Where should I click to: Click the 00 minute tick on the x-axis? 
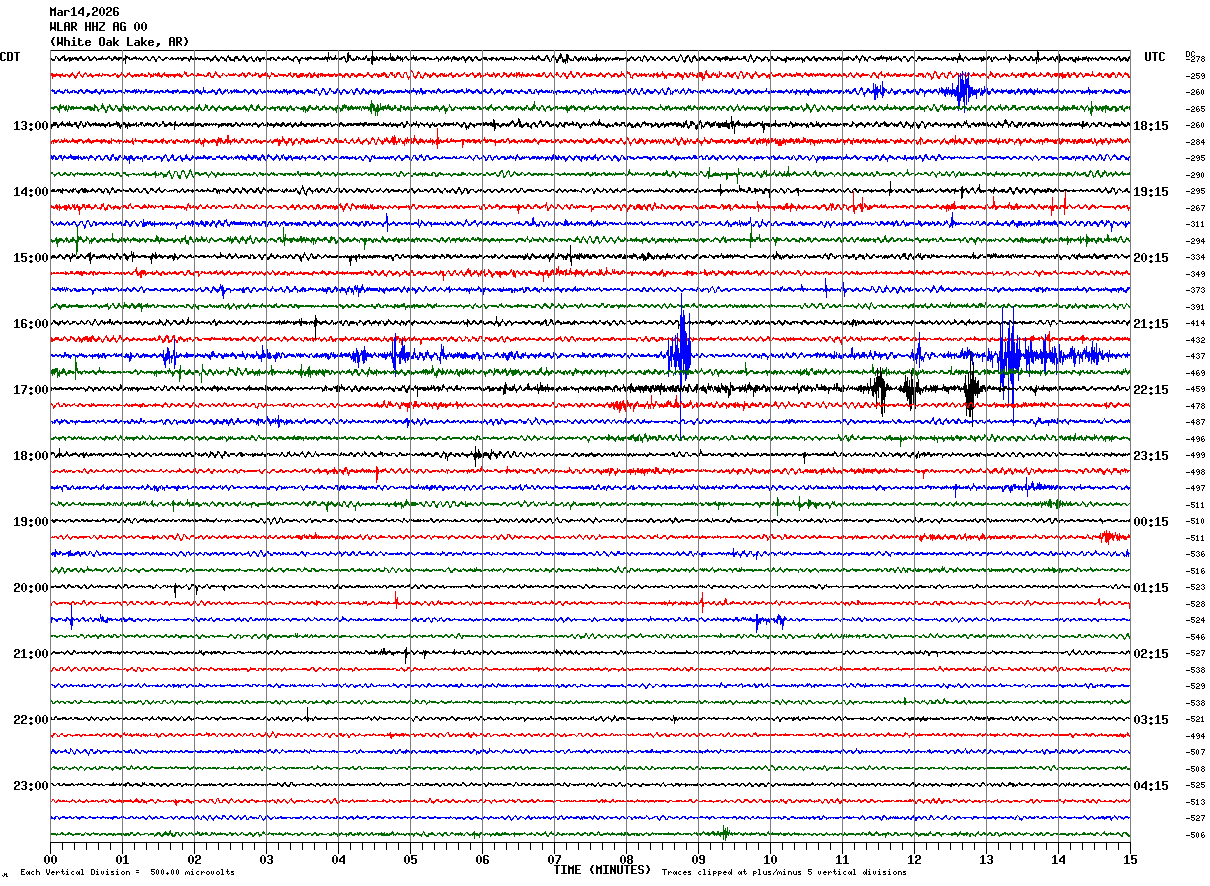tap(51, 859)
